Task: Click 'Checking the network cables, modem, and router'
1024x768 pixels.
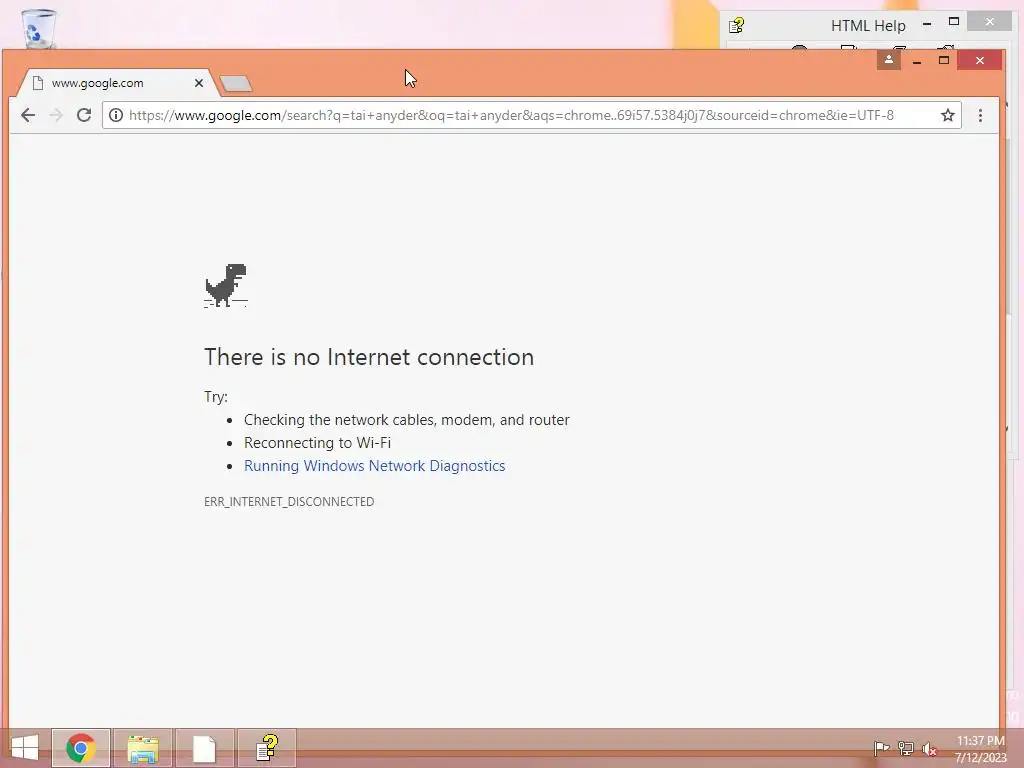Action: 406,420
